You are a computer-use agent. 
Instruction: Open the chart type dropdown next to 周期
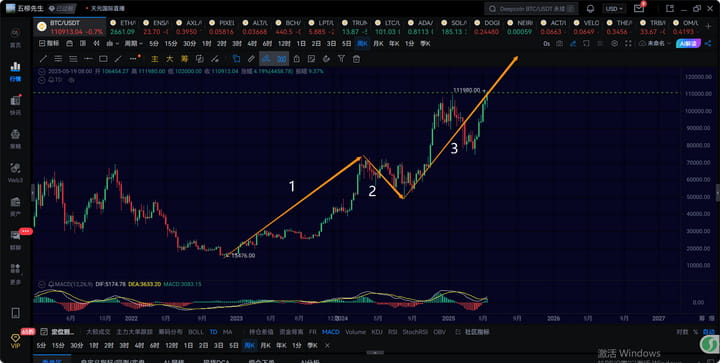click(112, 44)
